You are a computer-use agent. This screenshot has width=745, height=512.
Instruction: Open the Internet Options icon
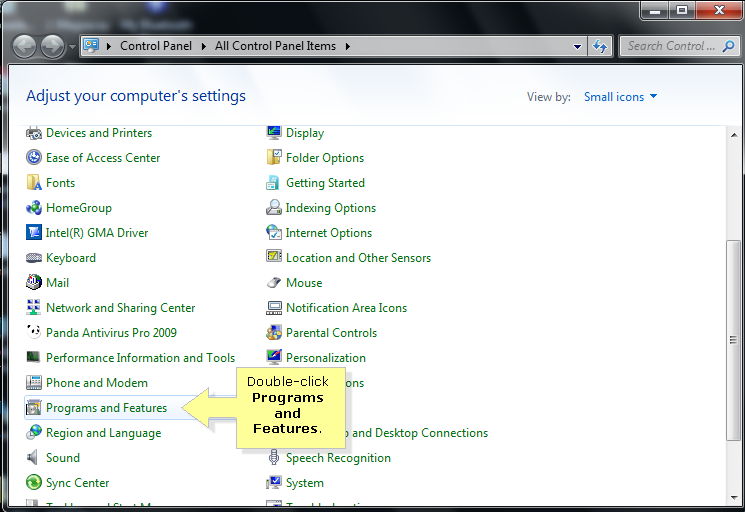(x=274, y=233)
